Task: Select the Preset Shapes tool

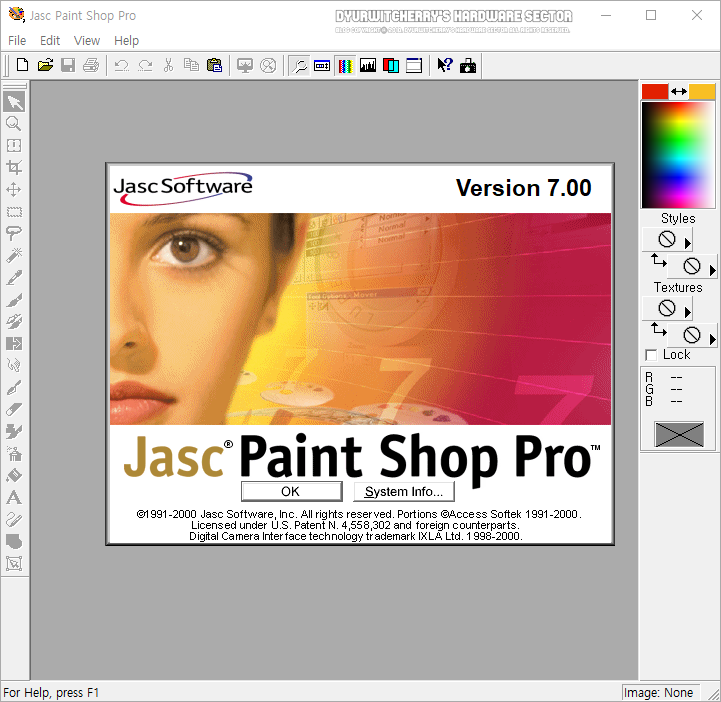Action: coord(14,541)
